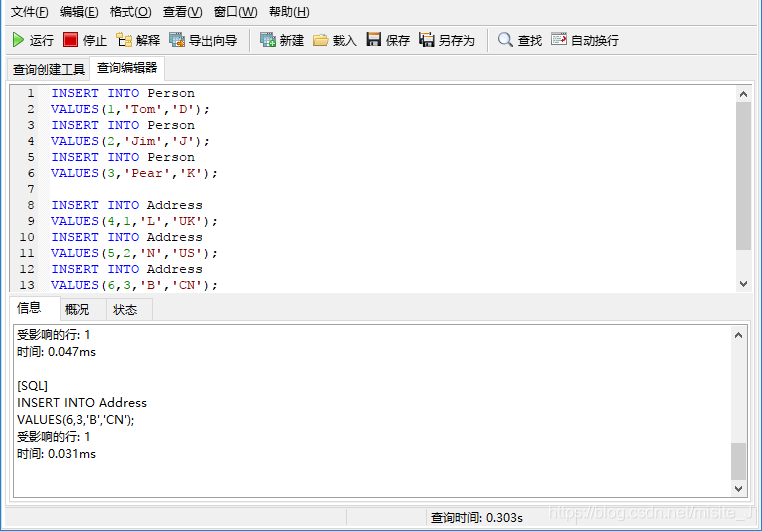Select the 查询编辑器 tab
This screenshot has width=762, height=531.
pos(127,68)
